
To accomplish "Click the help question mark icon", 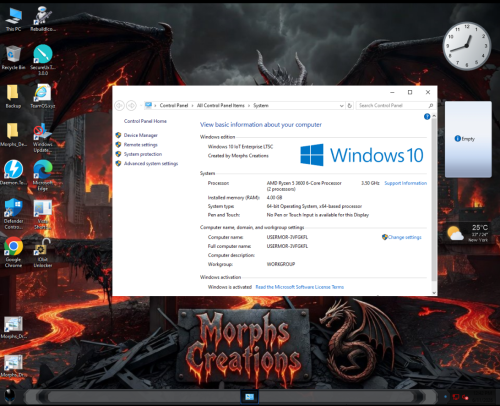I will [x=427, y=116].
